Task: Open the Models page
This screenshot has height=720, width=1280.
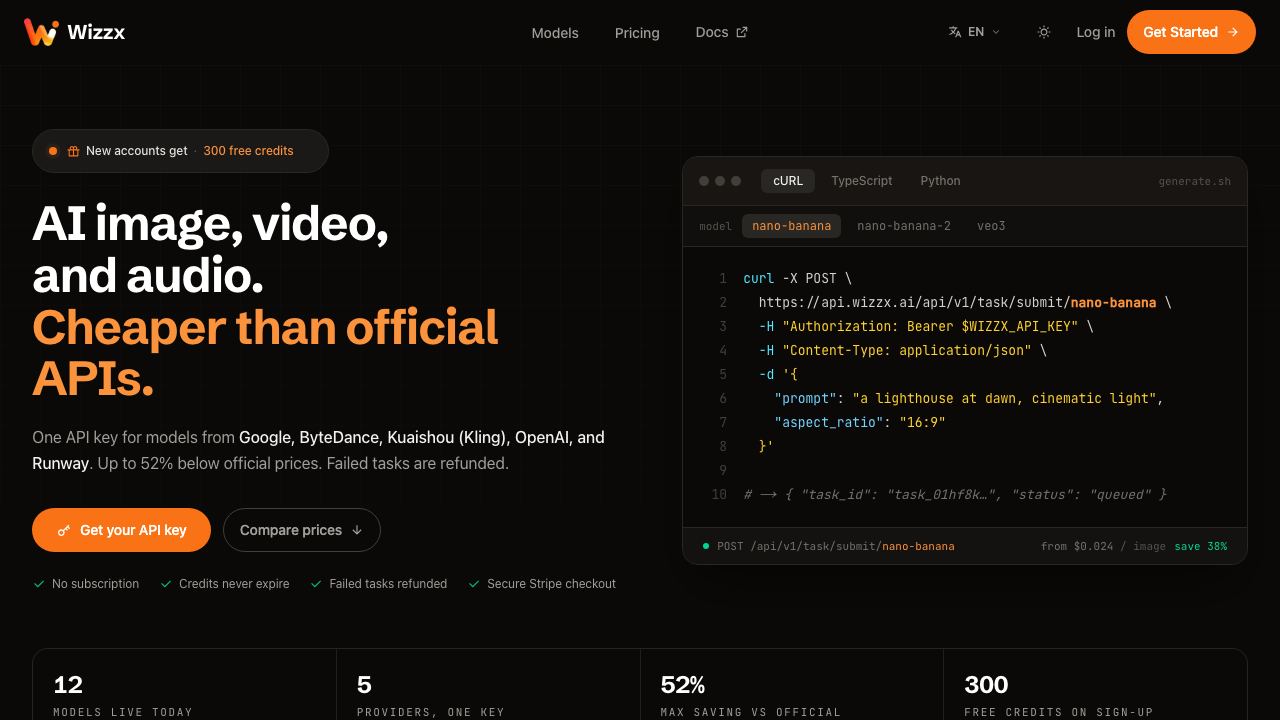Action: [555, 33]
